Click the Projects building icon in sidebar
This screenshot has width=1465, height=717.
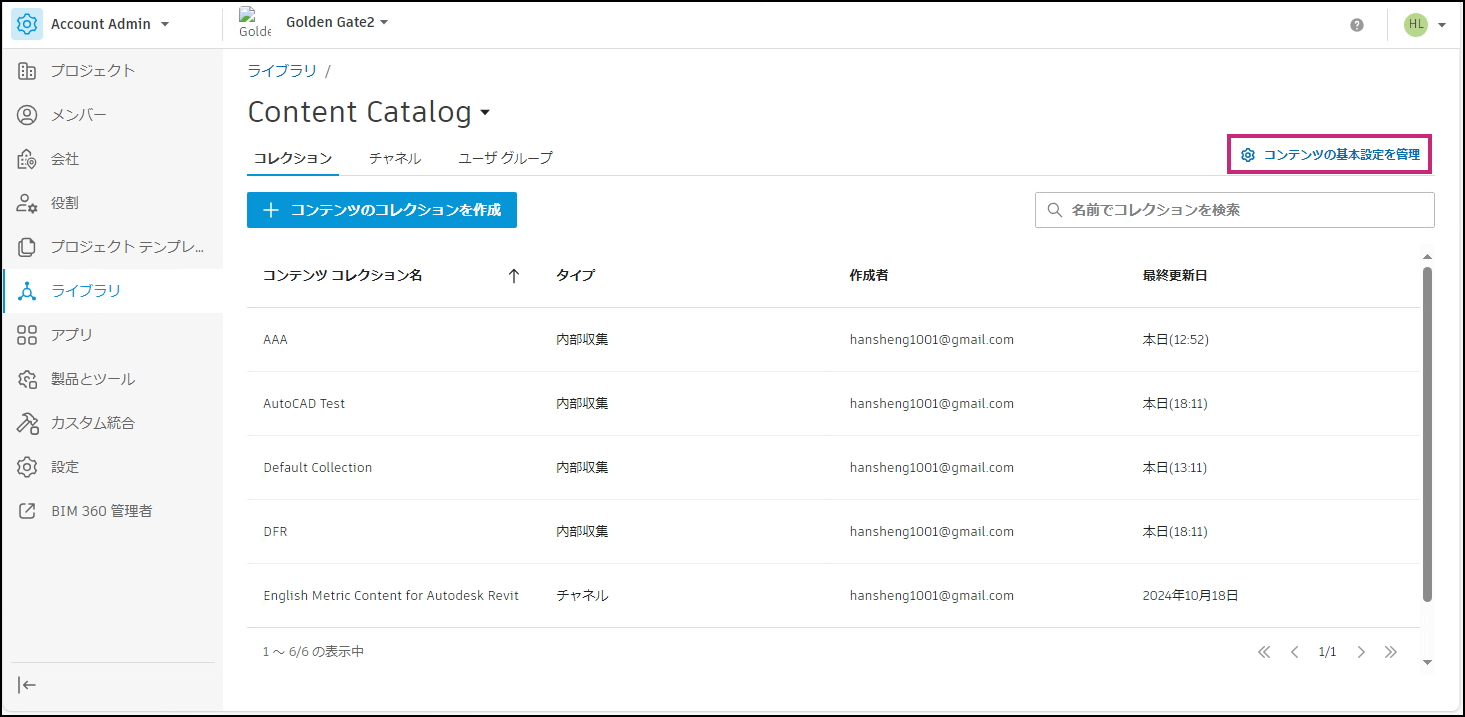coord(28,71)
